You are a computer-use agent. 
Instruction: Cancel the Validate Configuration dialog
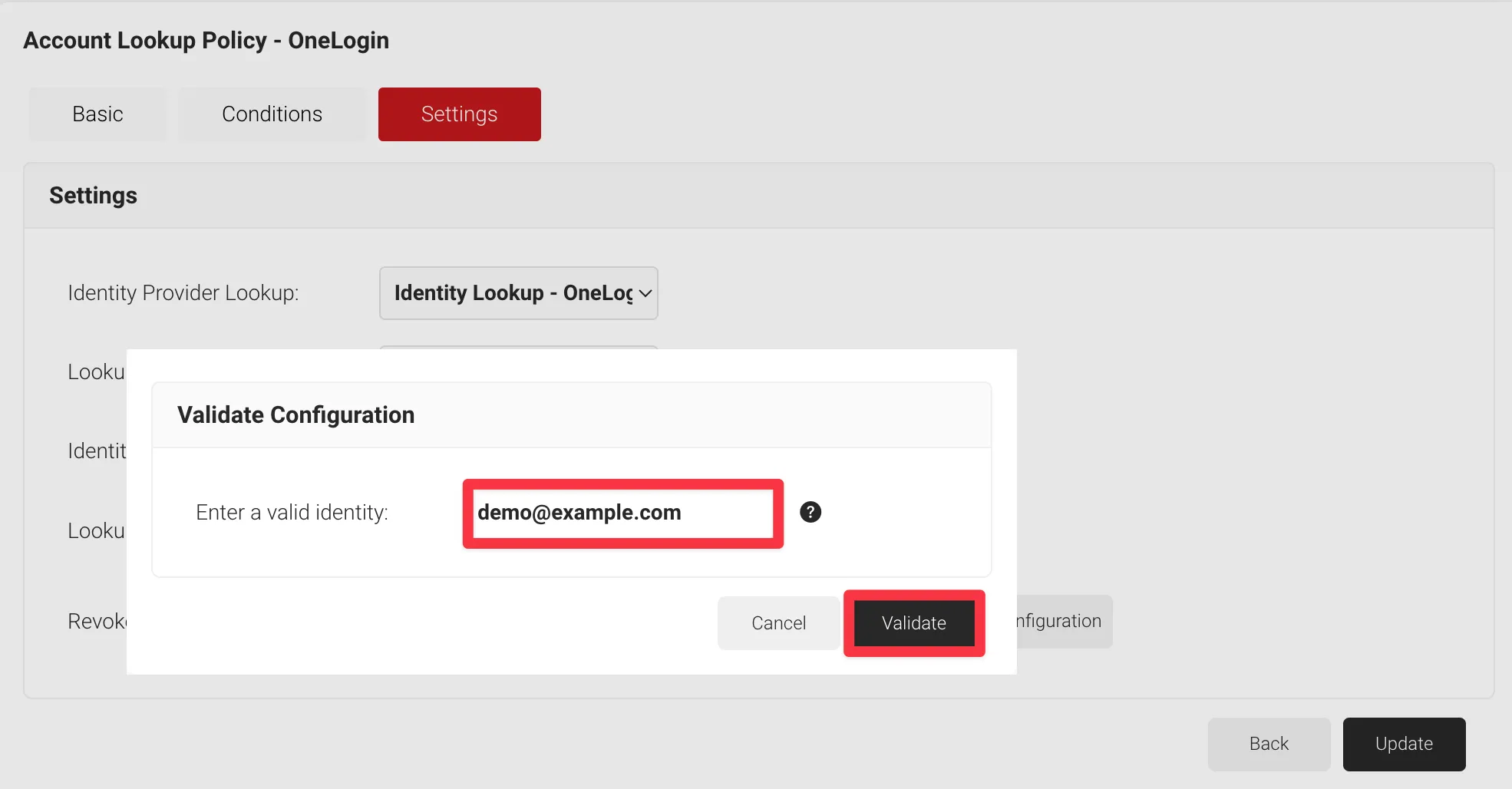(x=778, y=623)
